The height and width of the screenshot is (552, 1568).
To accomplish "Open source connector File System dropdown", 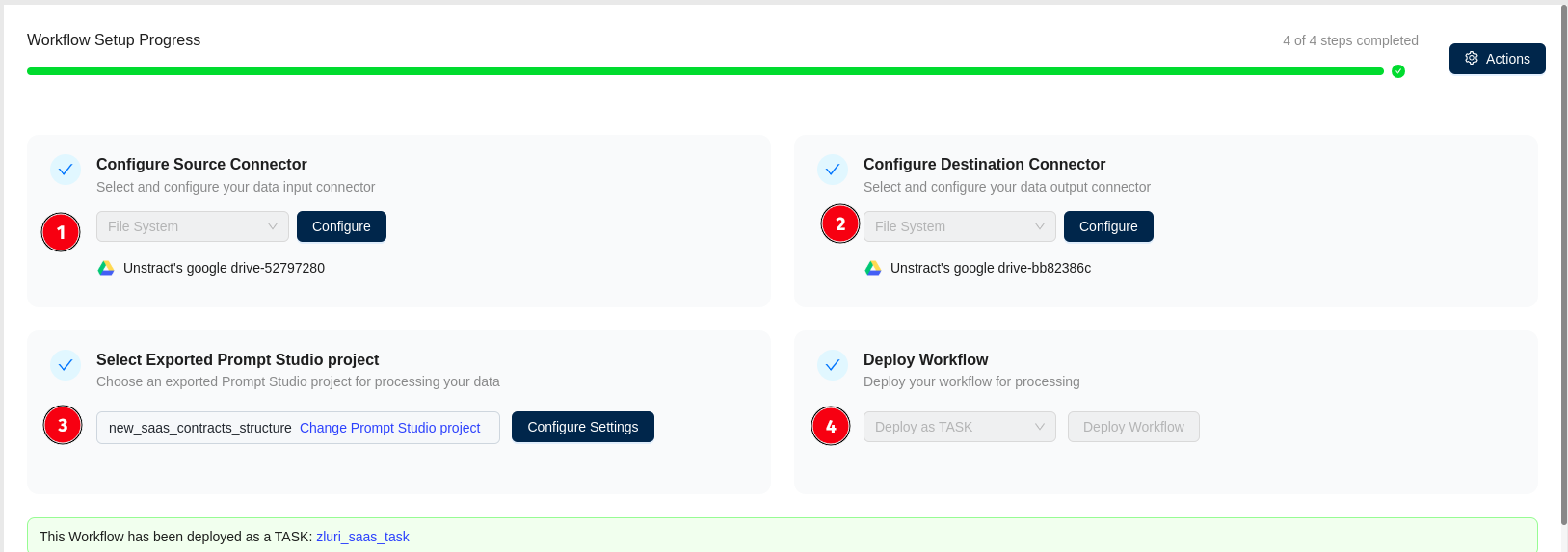I will click(193, 226).
